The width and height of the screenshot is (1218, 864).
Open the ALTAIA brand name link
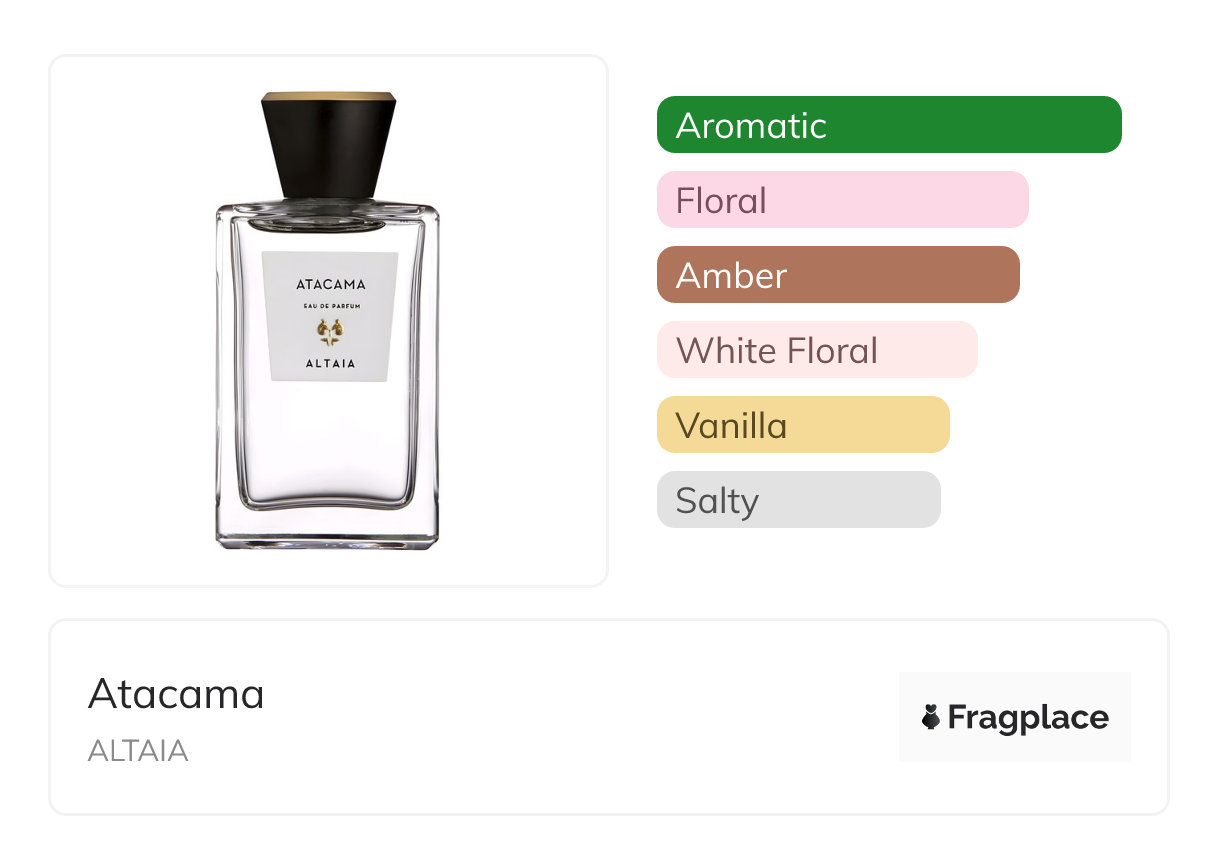(138, 751)
